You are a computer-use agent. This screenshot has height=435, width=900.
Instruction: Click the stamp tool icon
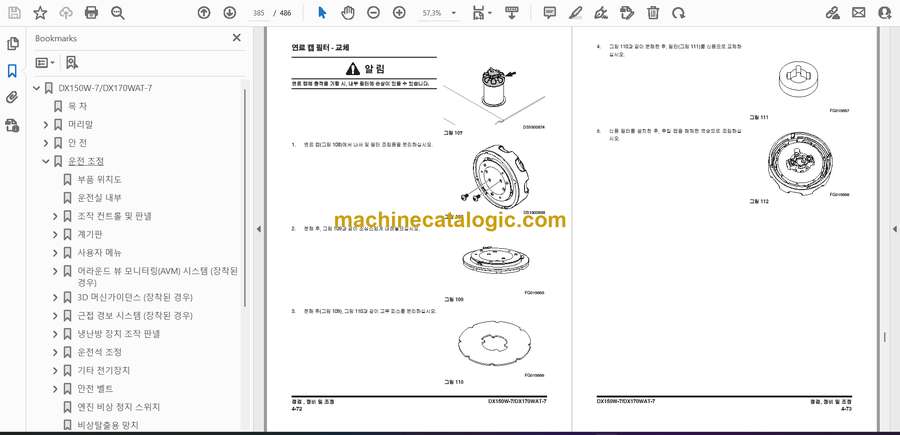(627, 13)
